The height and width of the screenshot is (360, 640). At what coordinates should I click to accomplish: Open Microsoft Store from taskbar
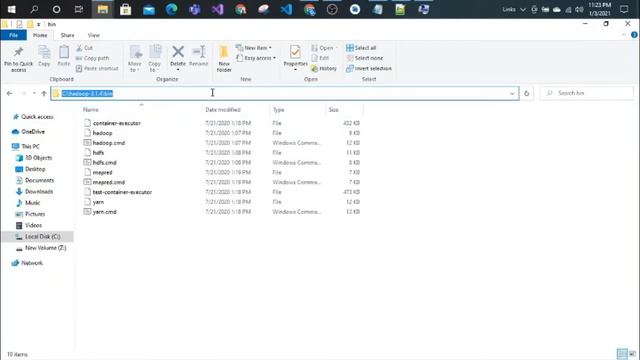(x=126, y=9)
